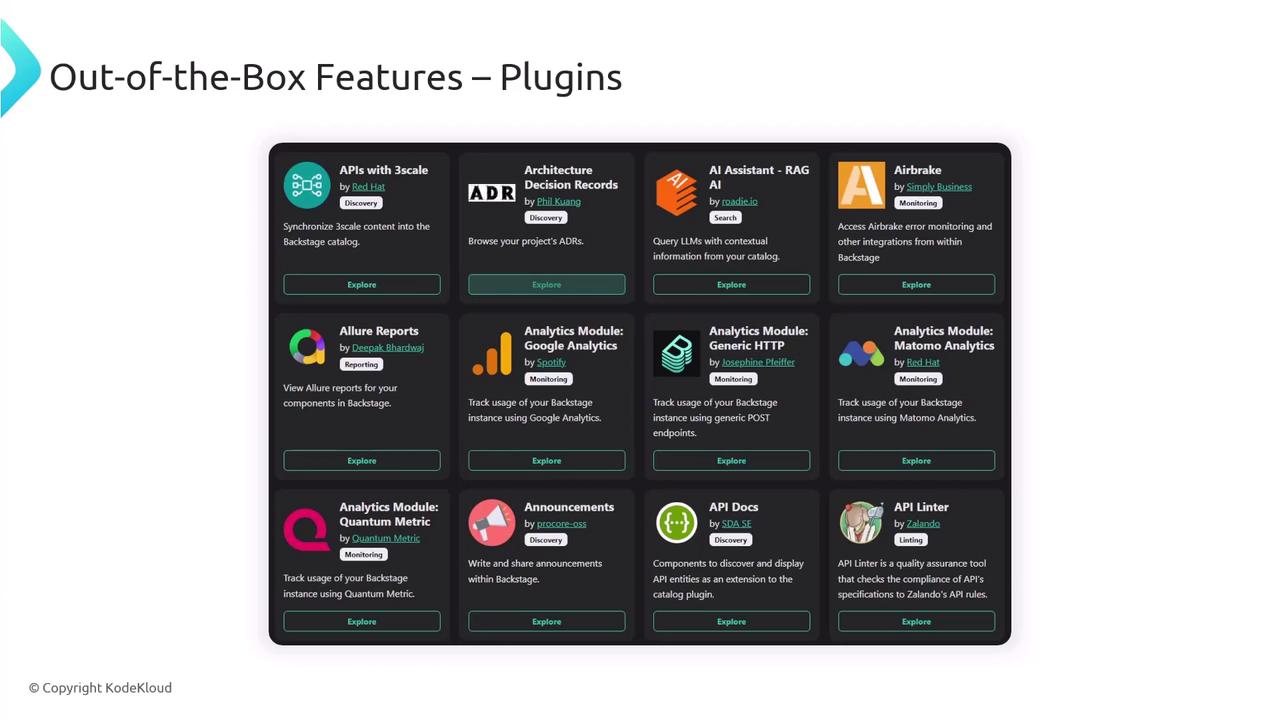Screen dimensions: 1280x720
Task: Click 'Analytics Module: Quantum Metric' title
Action: (x=389, y=515)
